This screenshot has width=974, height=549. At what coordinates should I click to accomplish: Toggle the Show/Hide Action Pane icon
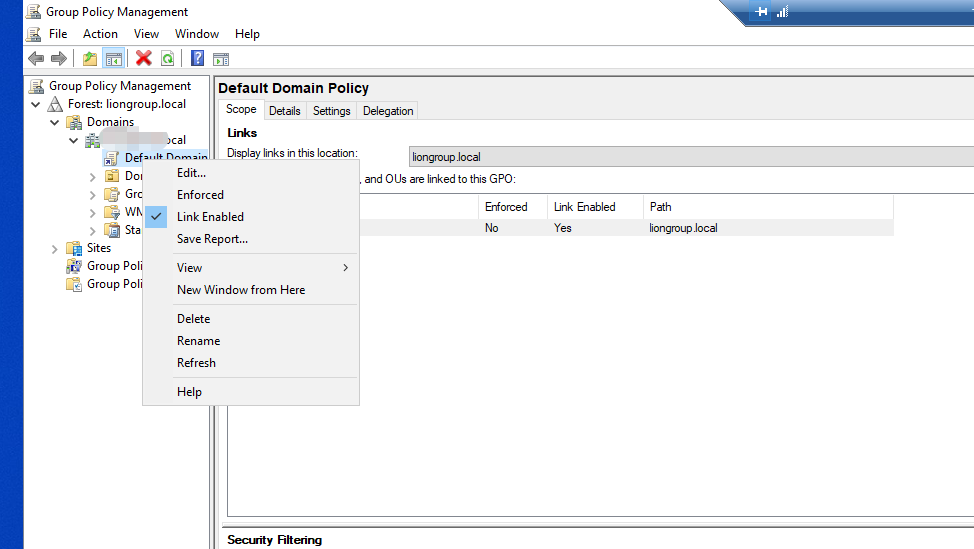click(221, 59)
